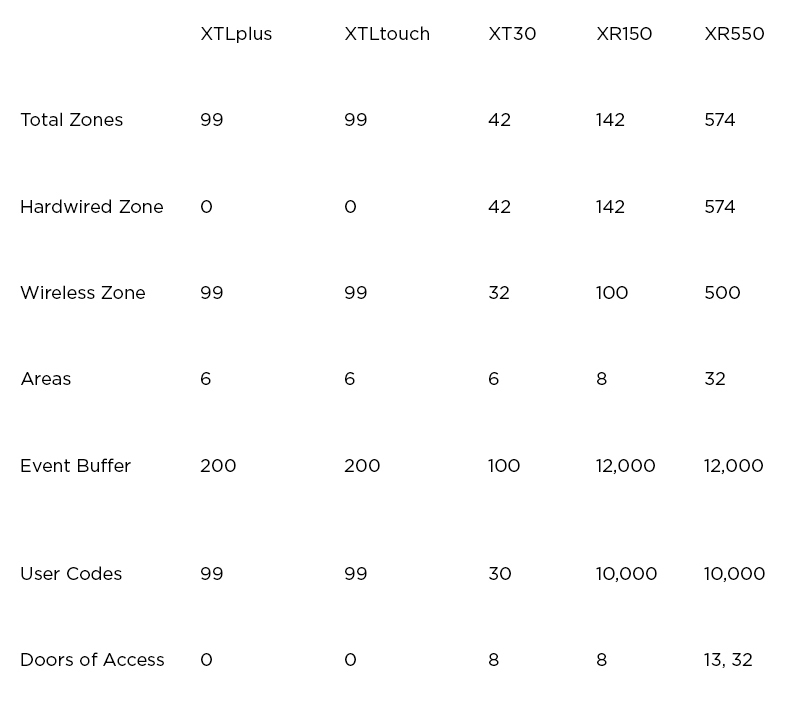Click the XR550 Total Zones value 574
The width and height of the screenshot is (791, 708).
click(720, 120)
